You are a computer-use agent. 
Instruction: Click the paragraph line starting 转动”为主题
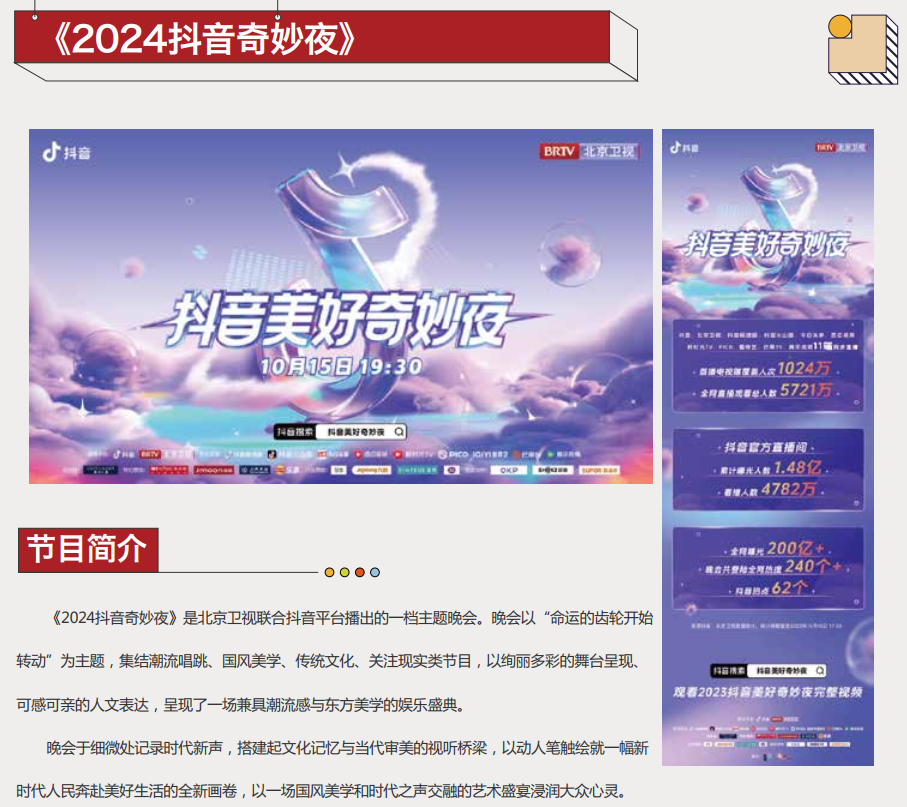click(328, 661)
